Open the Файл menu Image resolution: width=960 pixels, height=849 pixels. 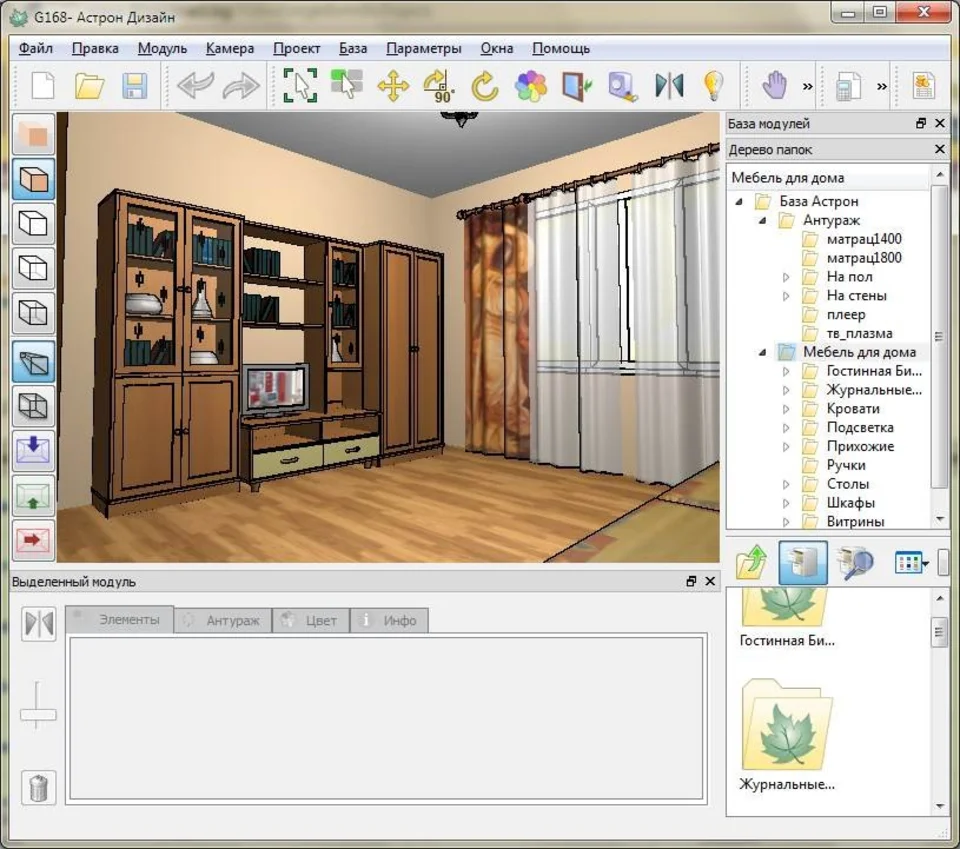coord(36,48)
